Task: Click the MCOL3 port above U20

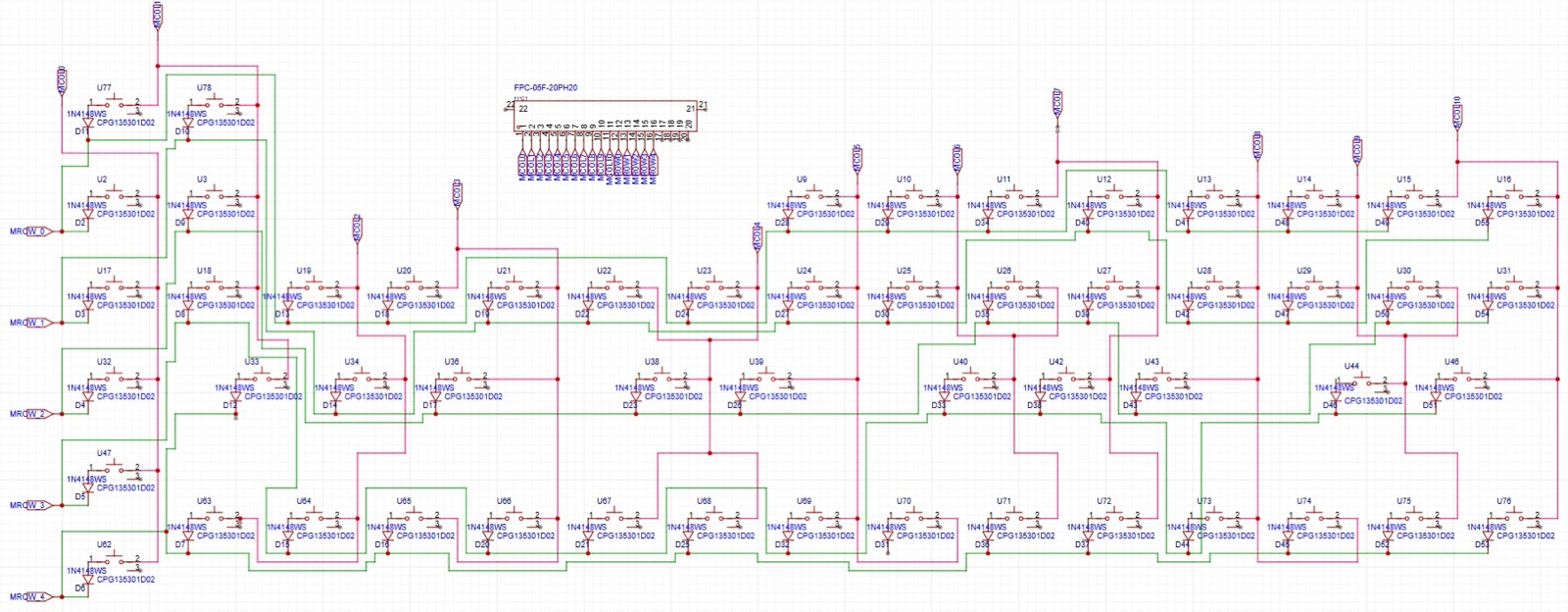Action: click(457, 193)
